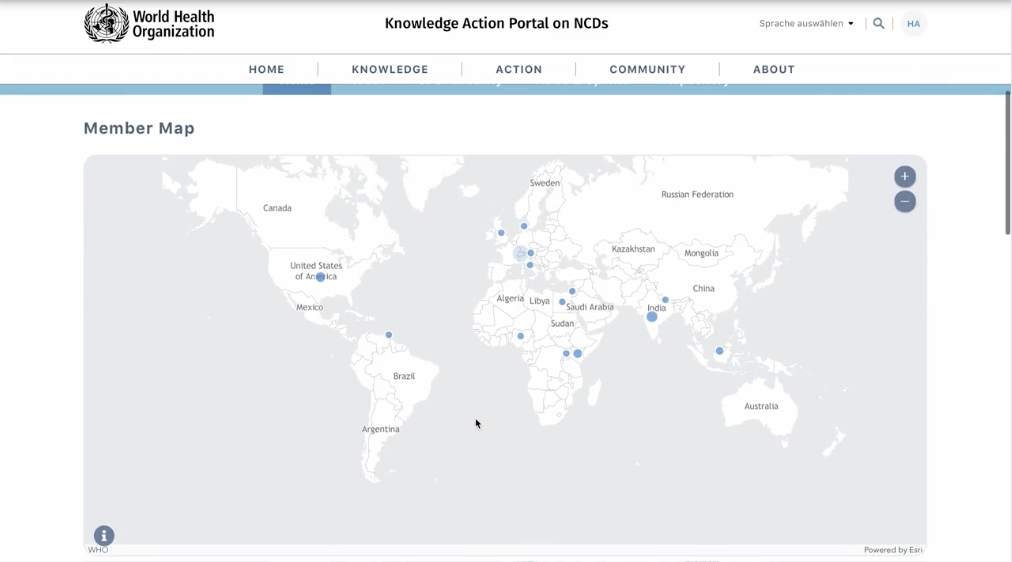1012x562 pixels.
Task: Select the India member marker
Action: 652,317
